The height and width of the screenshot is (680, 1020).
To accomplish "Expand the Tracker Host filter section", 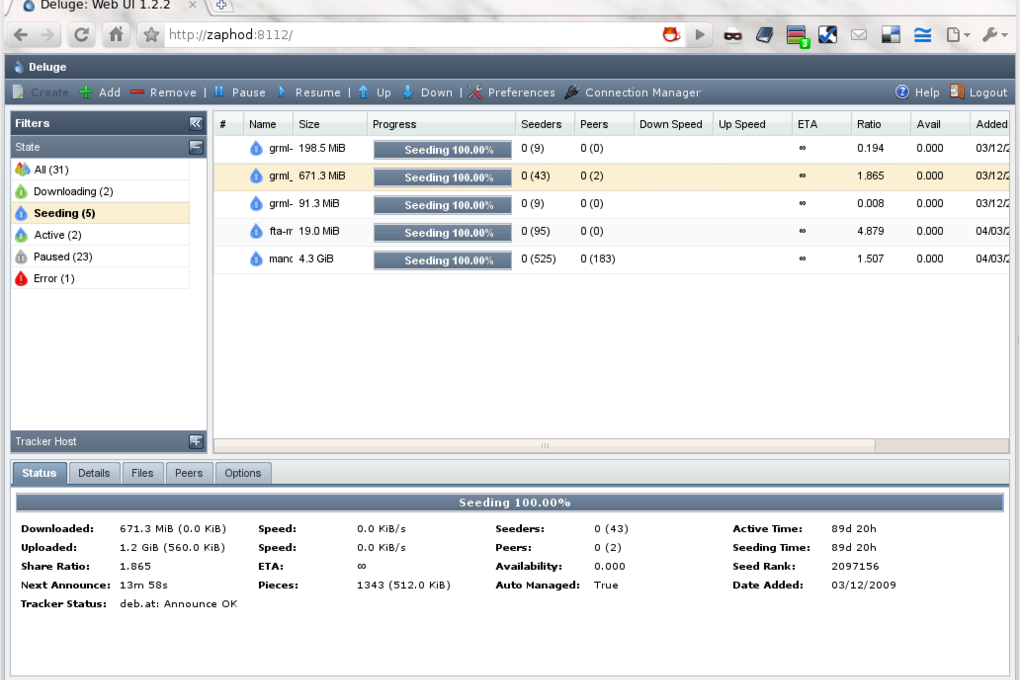I will (x=196, y=442).
